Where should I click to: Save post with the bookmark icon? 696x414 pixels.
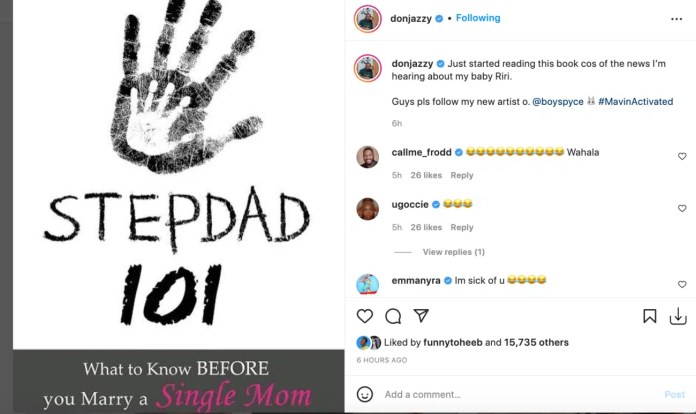point(649,316)
